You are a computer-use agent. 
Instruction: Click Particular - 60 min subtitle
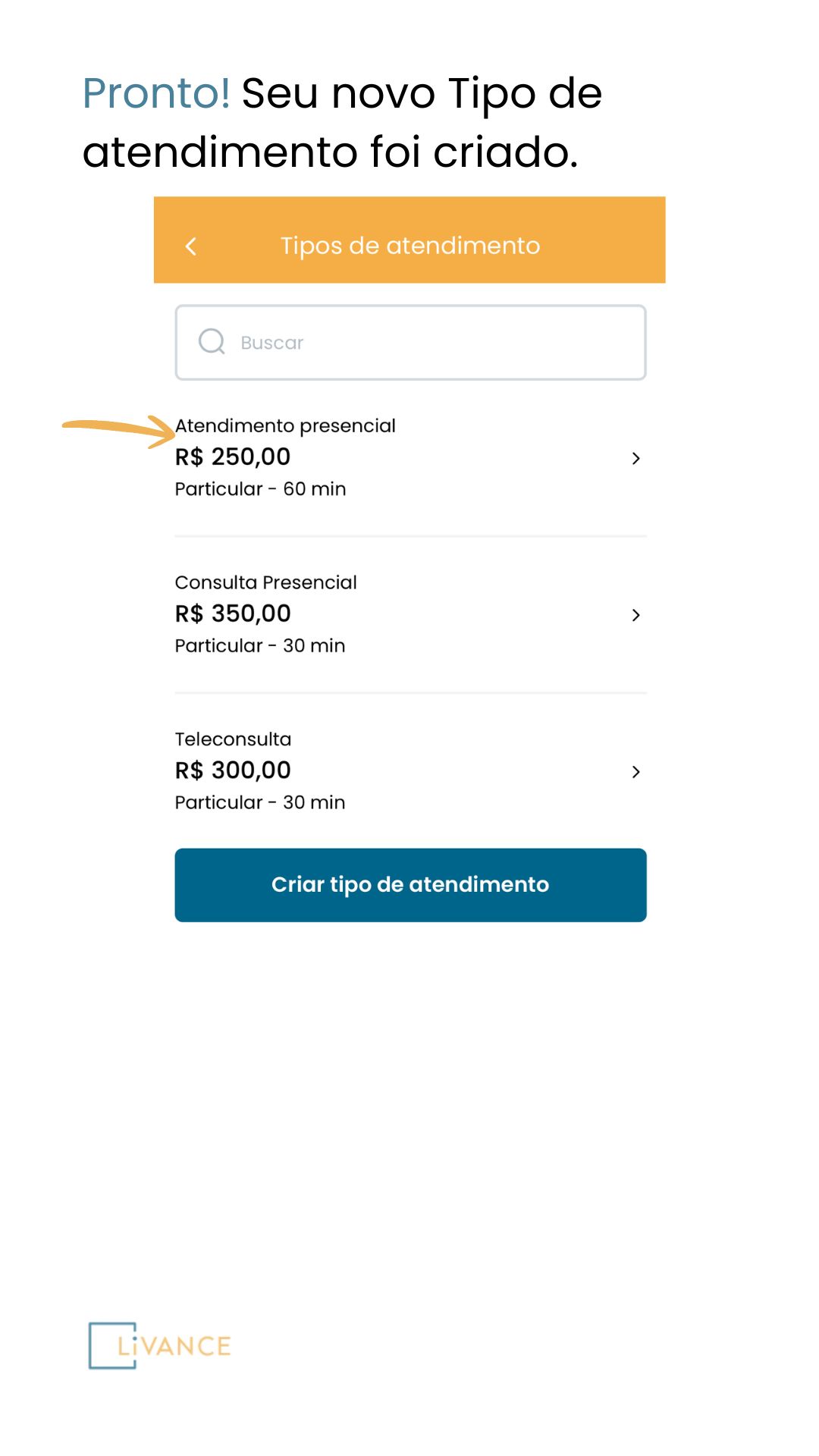pos(260,489)
